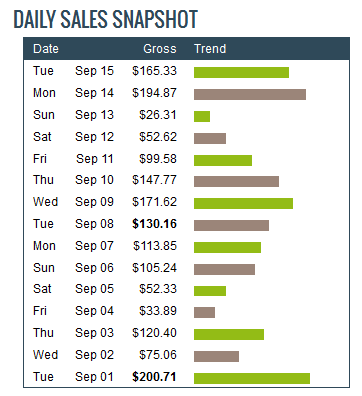Click the bold $200.71 amount
This screenshot has height=396, width=362.
pos(154,377)
